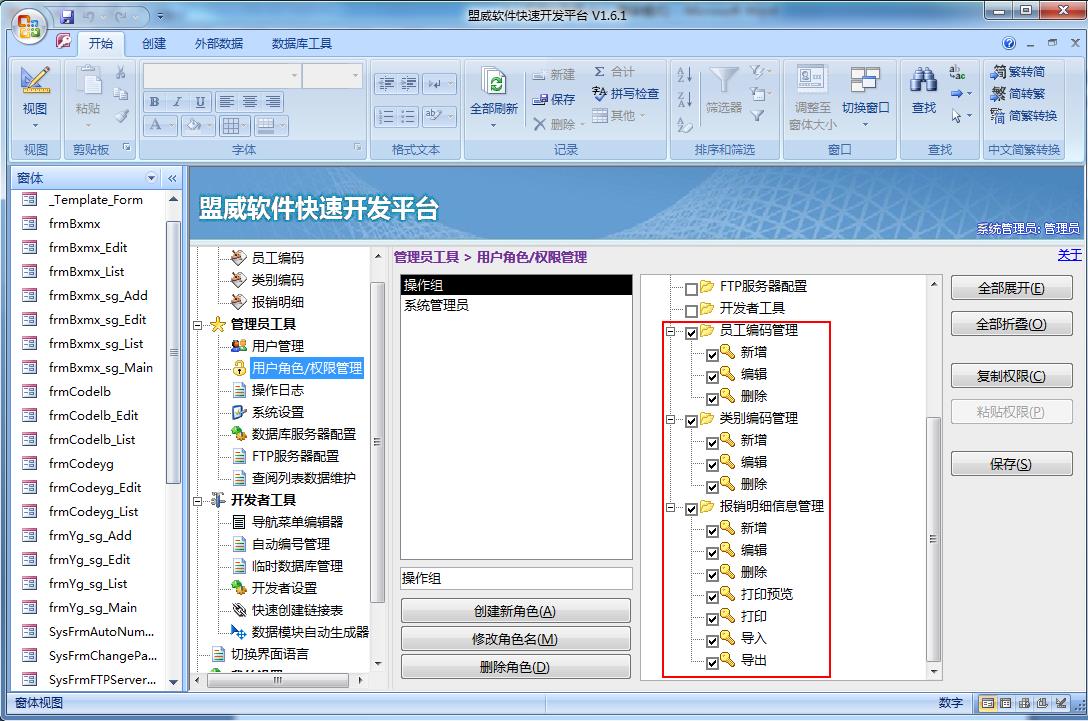The image size is (1088, 721).
Task: Toggle the 打印预览 permission checkbox
Action: 712,596
